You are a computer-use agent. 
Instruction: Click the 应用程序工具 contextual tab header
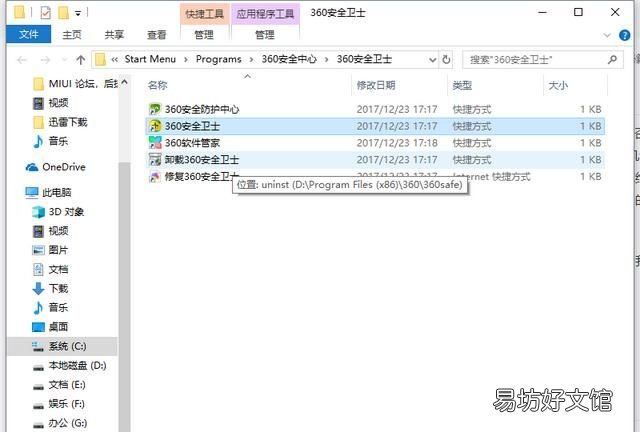pos(265,14)
